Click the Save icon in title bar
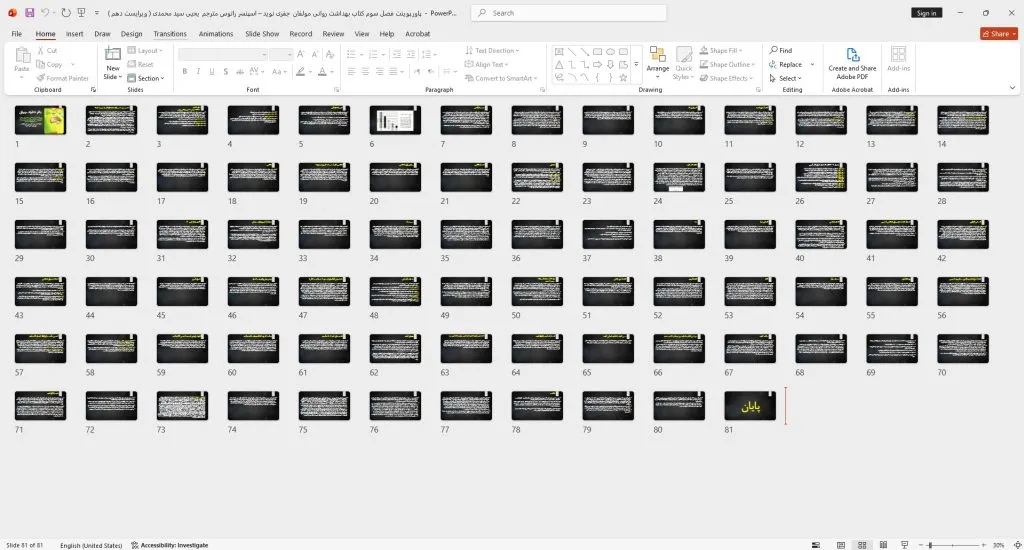This screenshot has width=1024, height=550. tap(29, 13)
